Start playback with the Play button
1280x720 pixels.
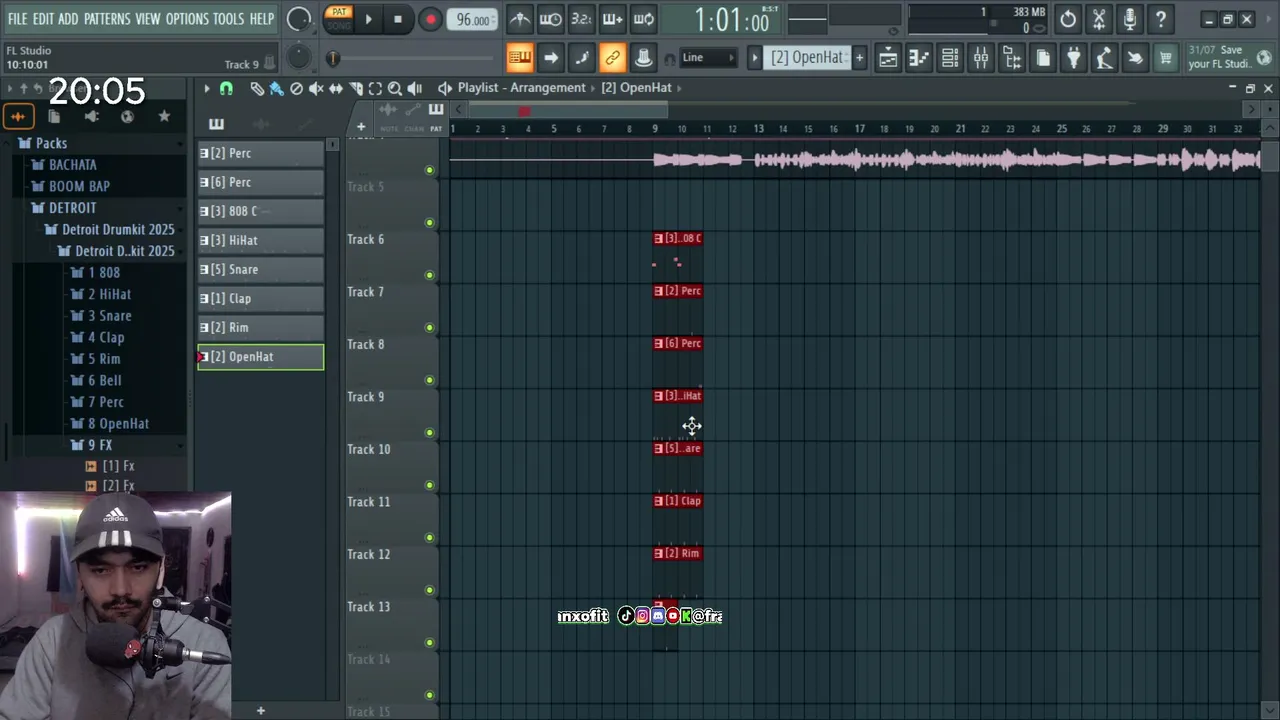tap(368, 19)
